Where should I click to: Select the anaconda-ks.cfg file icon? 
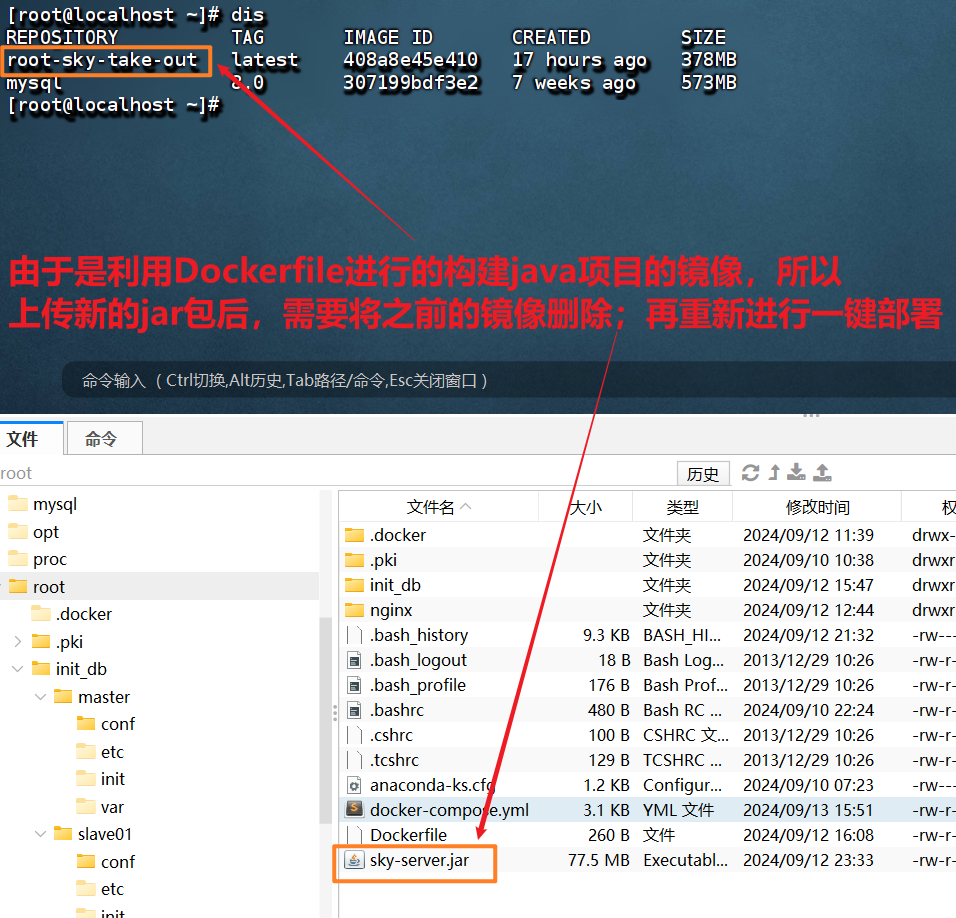354,785
